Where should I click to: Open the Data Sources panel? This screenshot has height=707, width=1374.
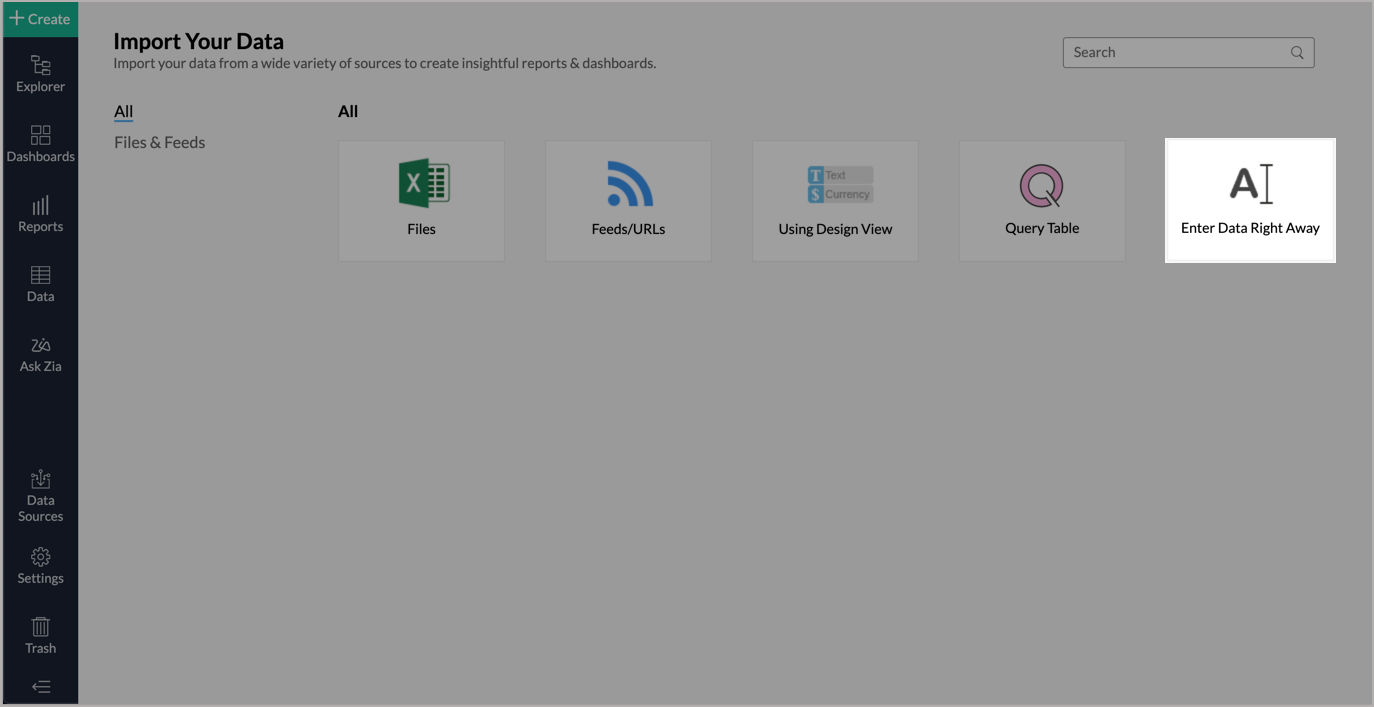coord(40,495)
